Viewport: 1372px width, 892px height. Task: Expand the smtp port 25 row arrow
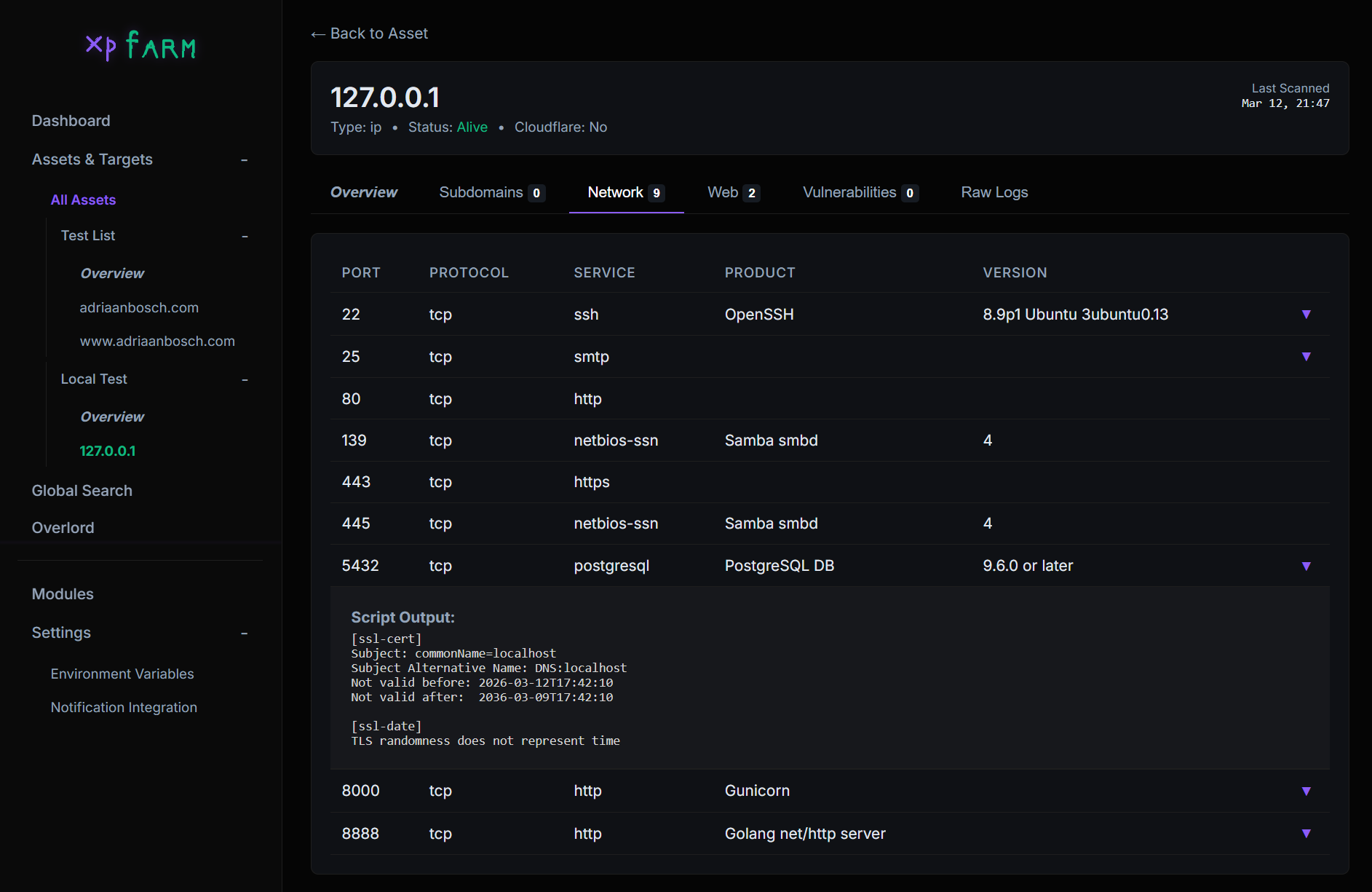(1306, 357)
